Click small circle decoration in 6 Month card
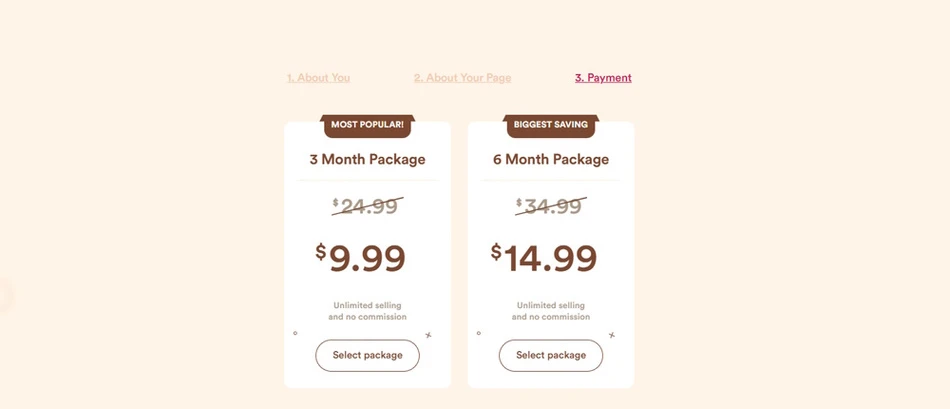The width and height of the screenshot is (950, 409). (x=479, y=333)
